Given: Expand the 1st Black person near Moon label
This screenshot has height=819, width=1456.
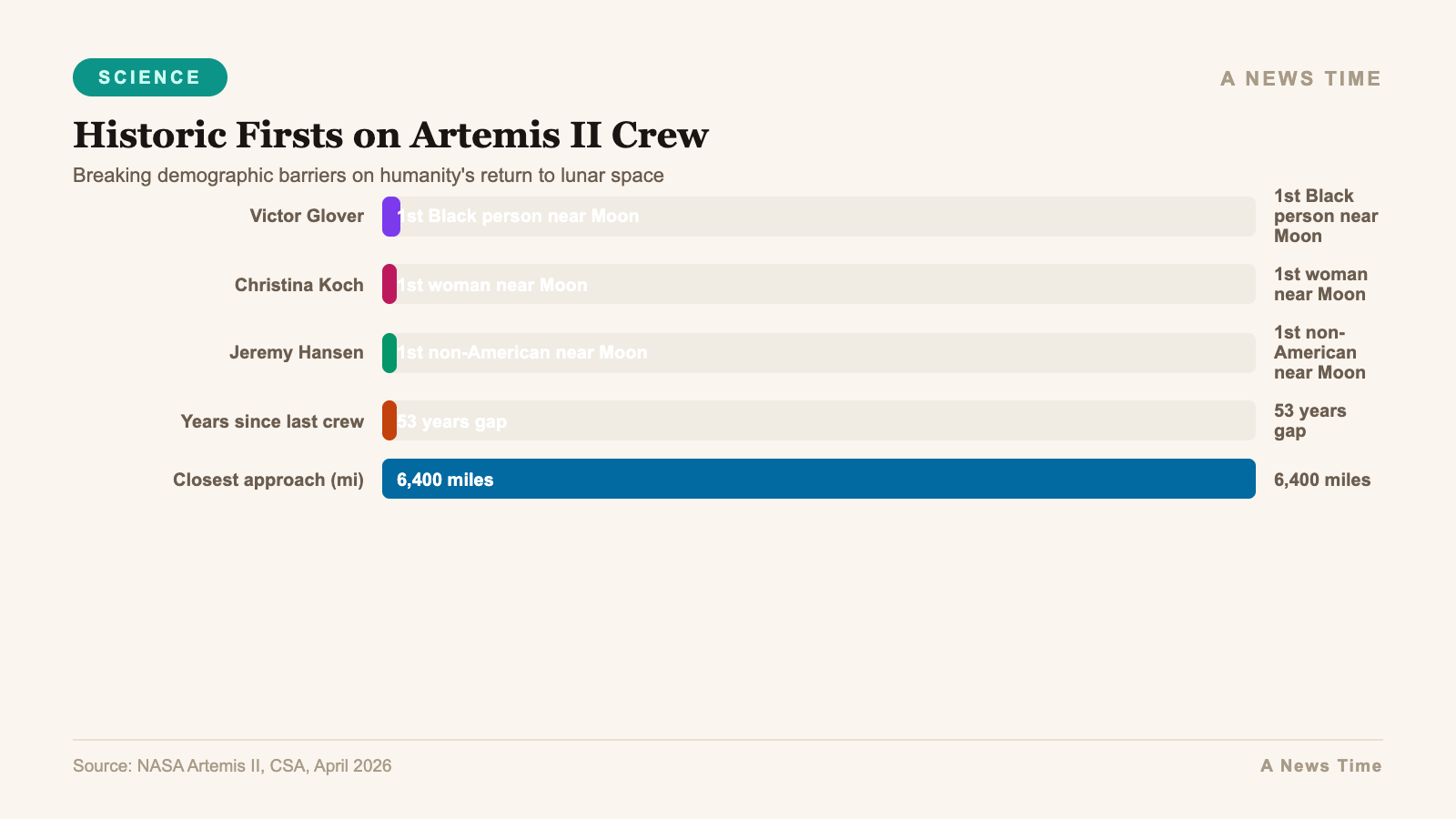Looking at the screenshot, I should (1325, 216).
